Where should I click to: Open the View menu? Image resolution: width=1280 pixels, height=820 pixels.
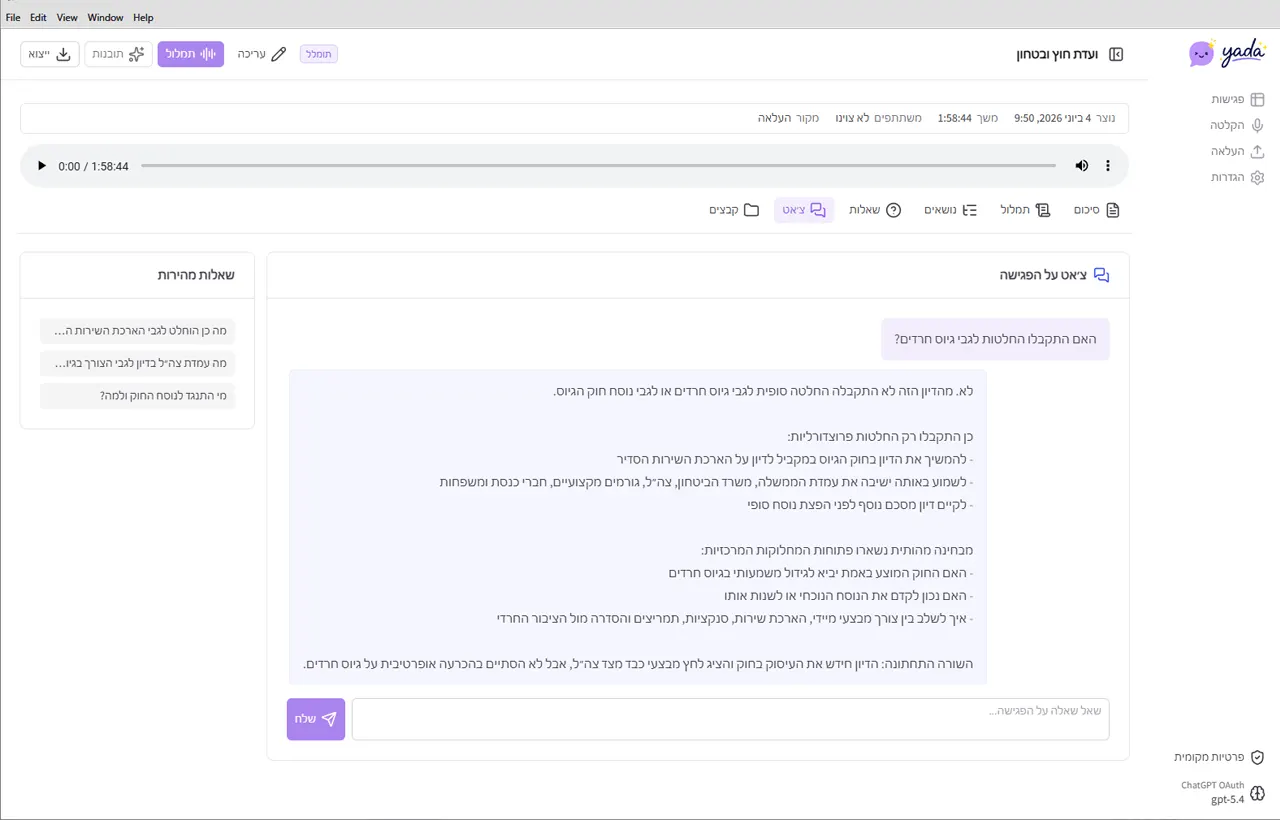pyautogui.click(x=67, y=17)
